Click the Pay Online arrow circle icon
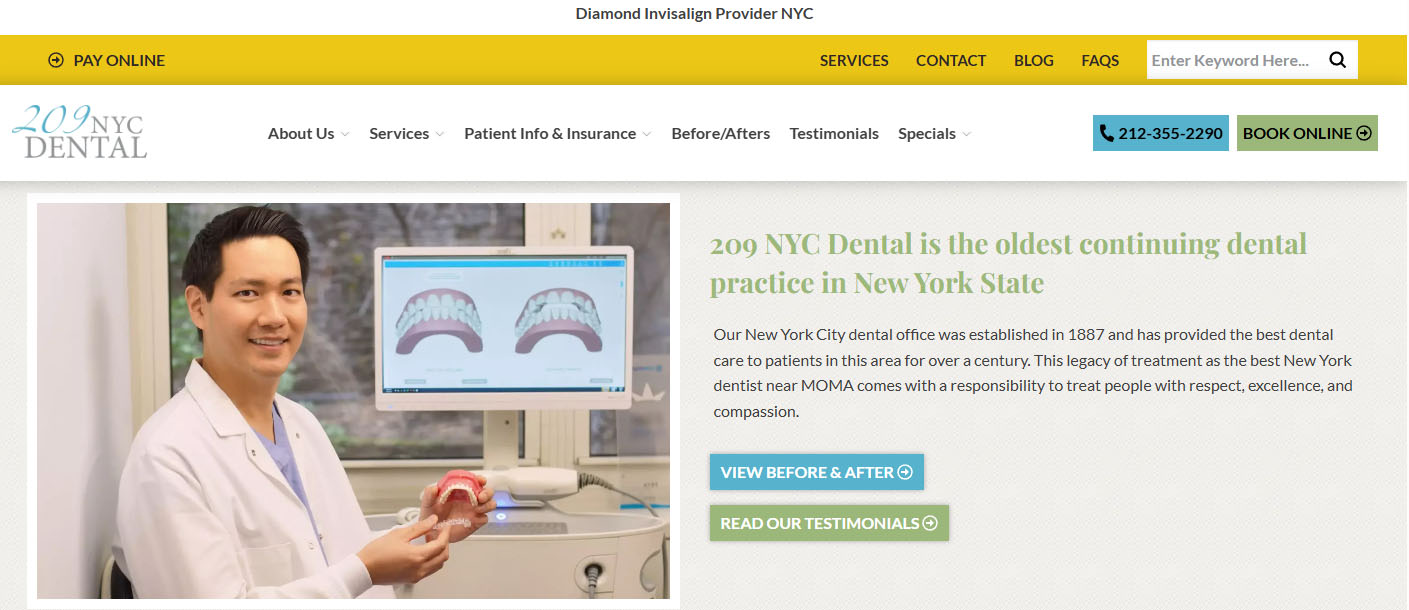1409x610 pixels. click(x=56, y=60)
